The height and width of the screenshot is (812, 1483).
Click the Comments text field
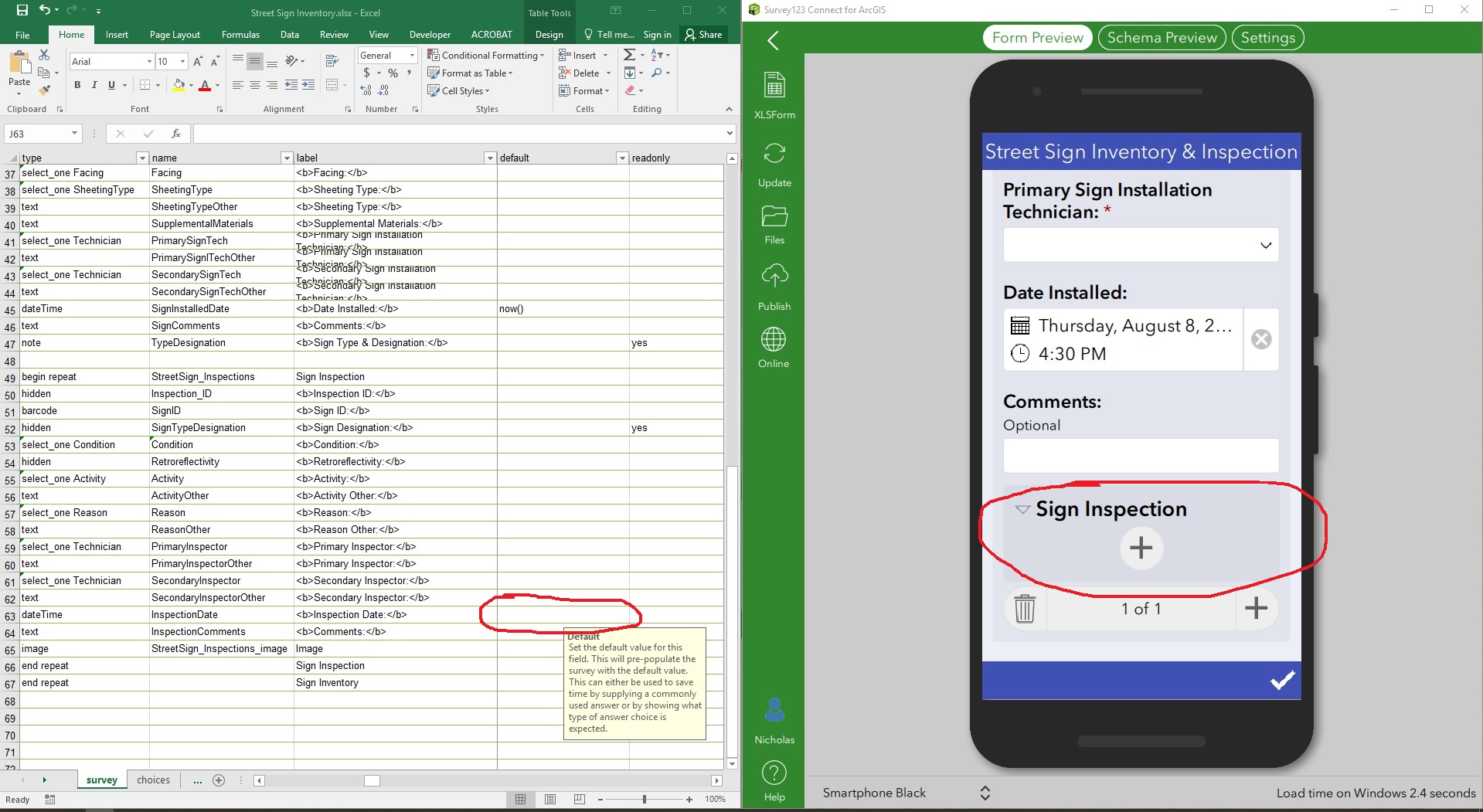coord(1141,456)
